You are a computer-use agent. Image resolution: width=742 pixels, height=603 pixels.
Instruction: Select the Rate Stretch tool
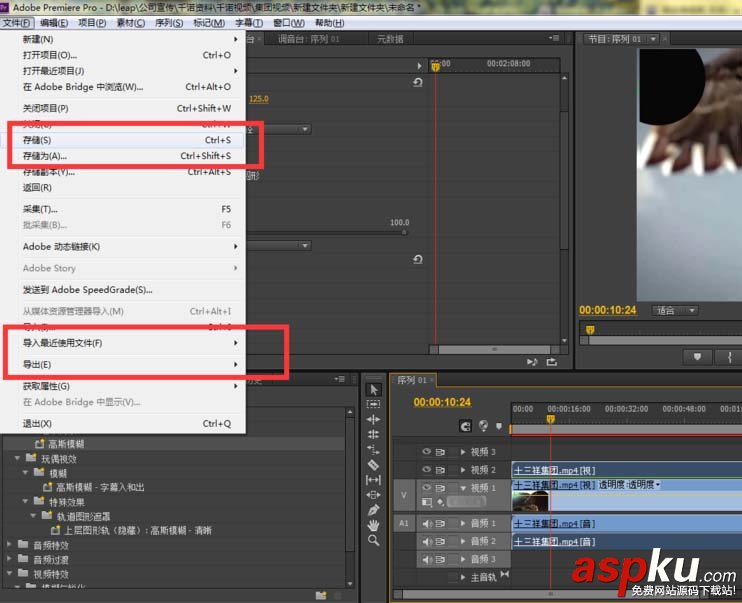tap(373, 450)
